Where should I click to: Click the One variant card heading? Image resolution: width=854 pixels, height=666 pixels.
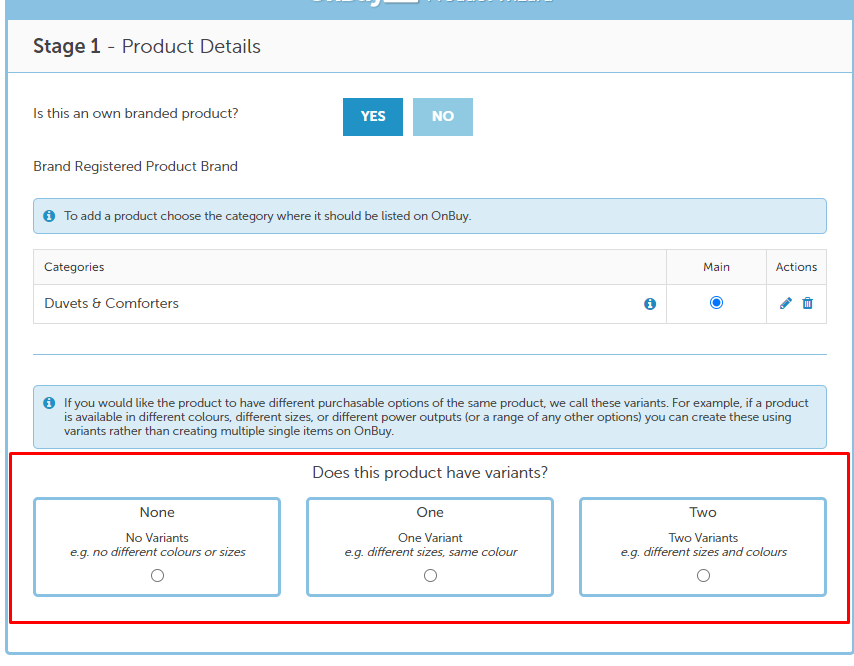[x=430, y=512]
